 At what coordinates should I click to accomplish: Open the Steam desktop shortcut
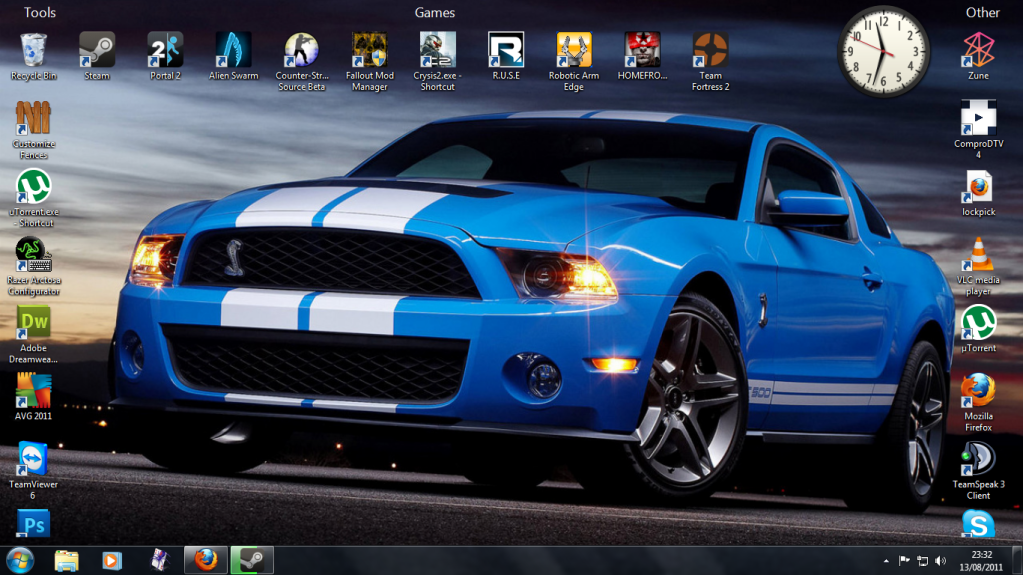click(97, 51)
